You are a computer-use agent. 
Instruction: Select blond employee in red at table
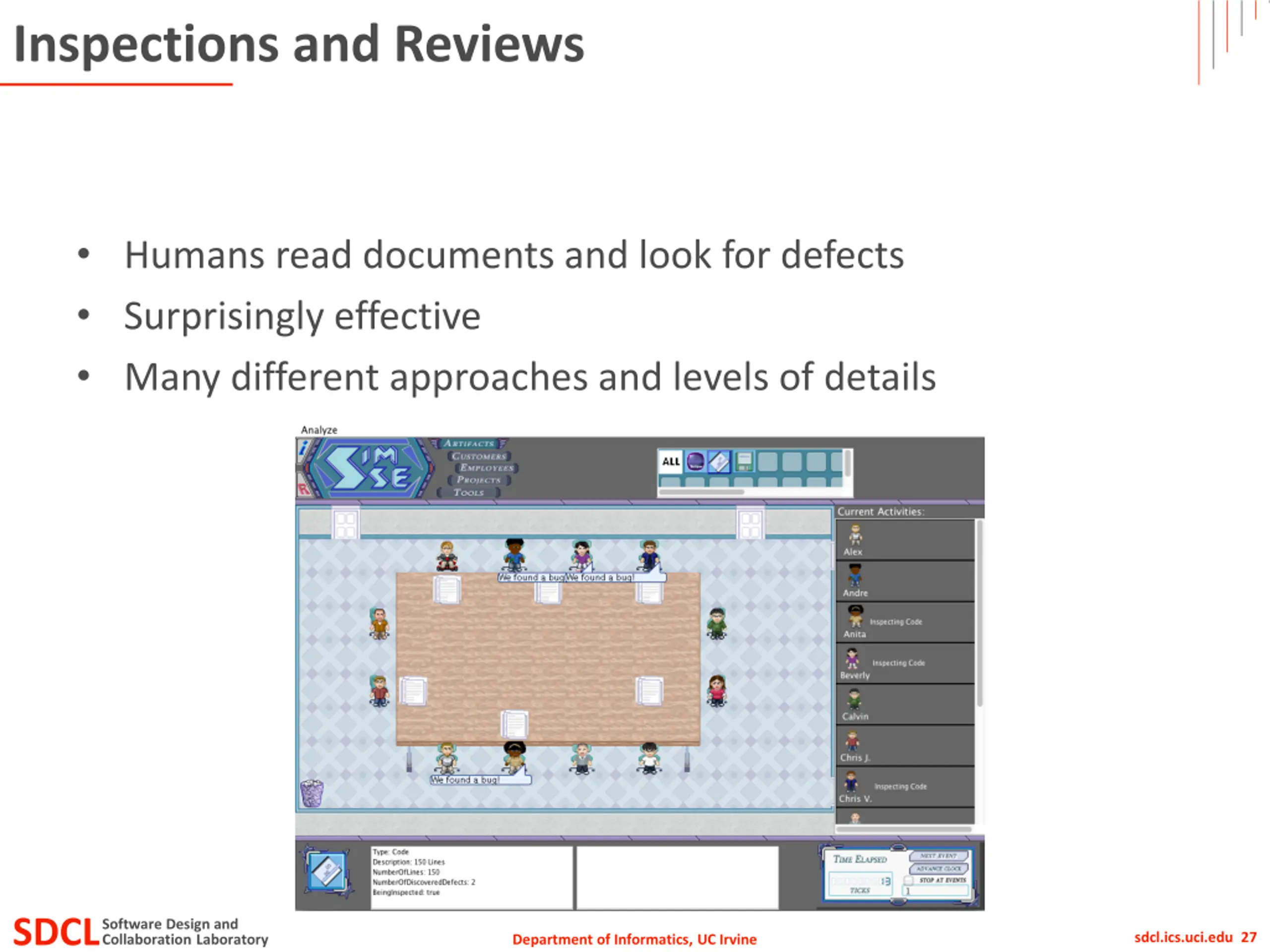(x=446, y=555)
